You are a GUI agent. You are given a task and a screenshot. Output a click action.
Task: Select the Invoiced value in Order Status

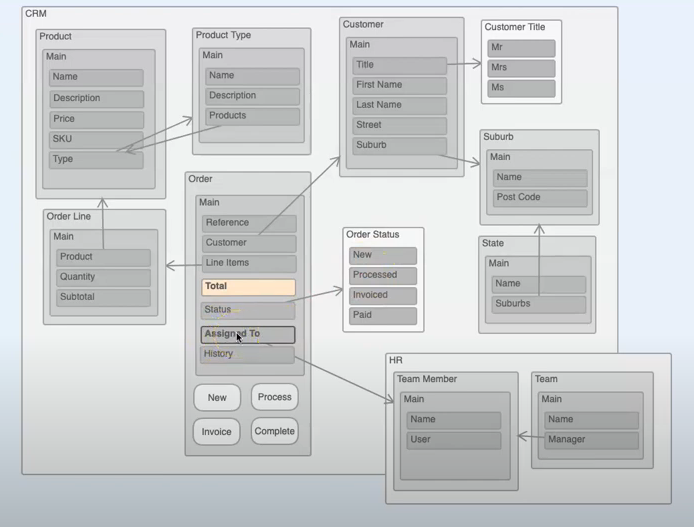click(383, 296)
